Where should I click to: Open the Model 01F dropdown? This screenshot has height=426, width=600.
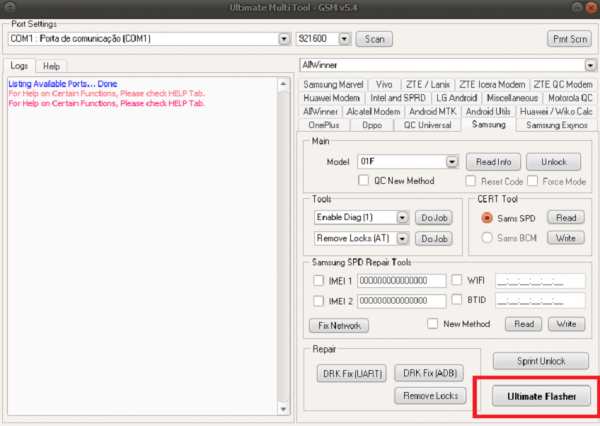pos(452,162)
